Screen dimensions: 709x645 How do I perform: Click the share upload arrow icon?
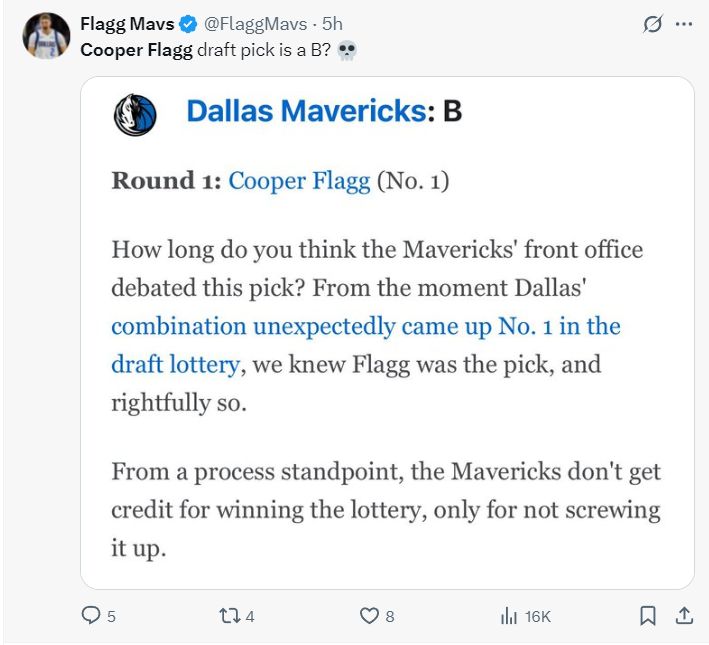click(x=685, y=616)
